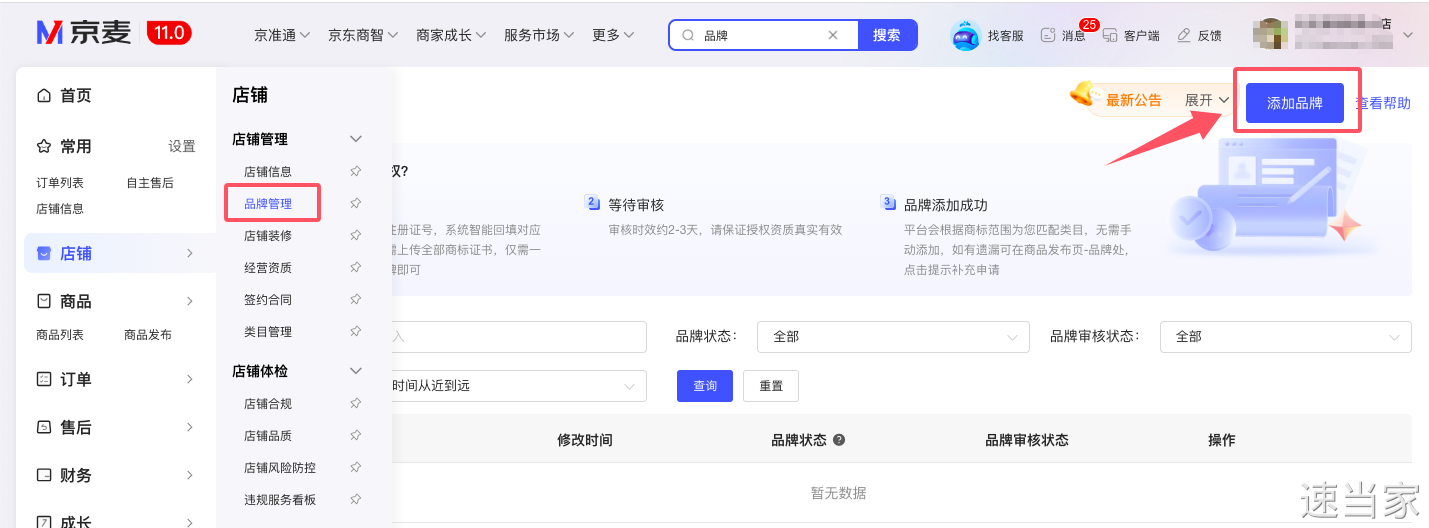The width and height of the screenshot is (1429, 528).
Task: Toggle the pin for 店铺装修
Action: pos(355,236)
